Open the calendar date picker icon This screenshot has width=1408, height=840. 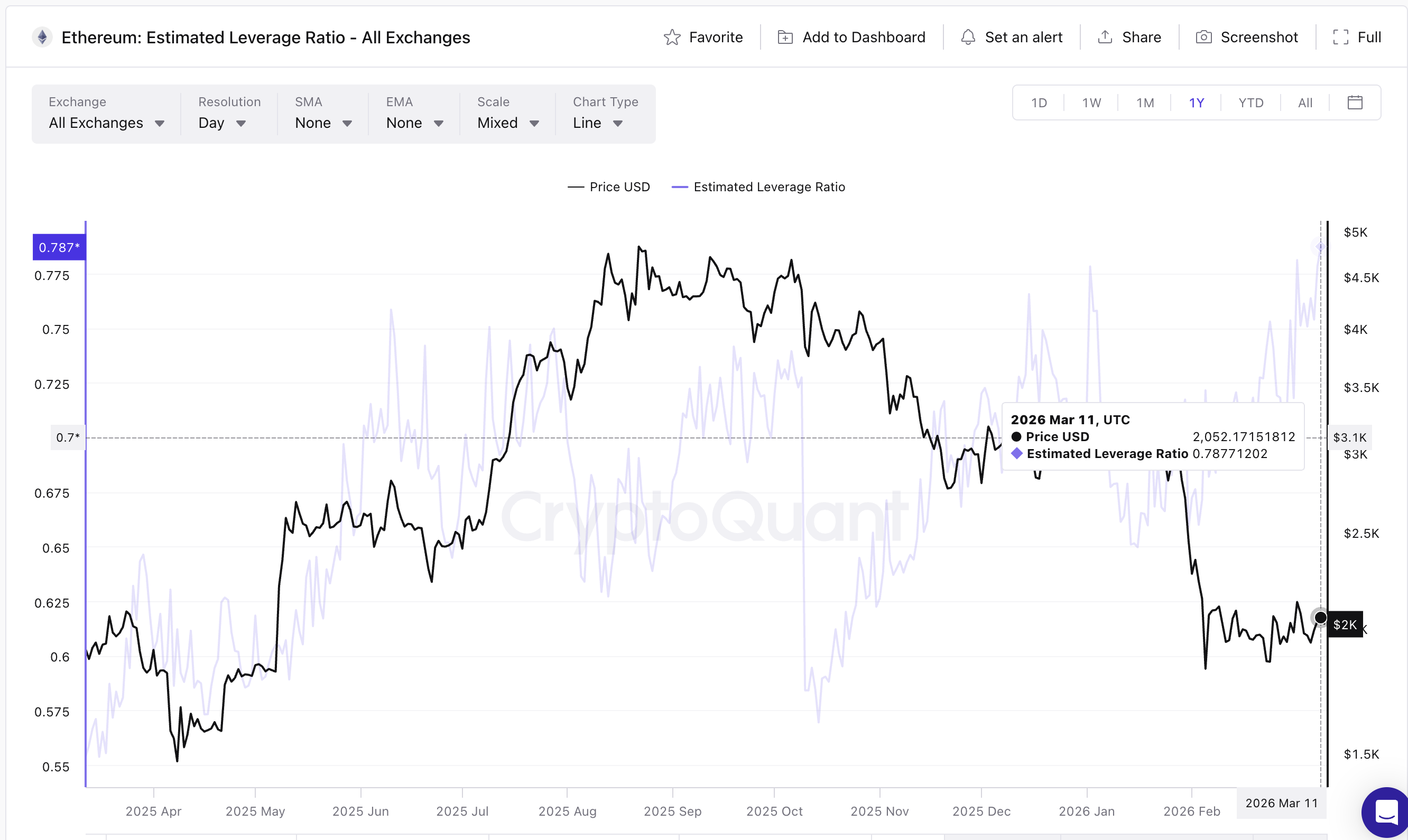point(1355,102)
